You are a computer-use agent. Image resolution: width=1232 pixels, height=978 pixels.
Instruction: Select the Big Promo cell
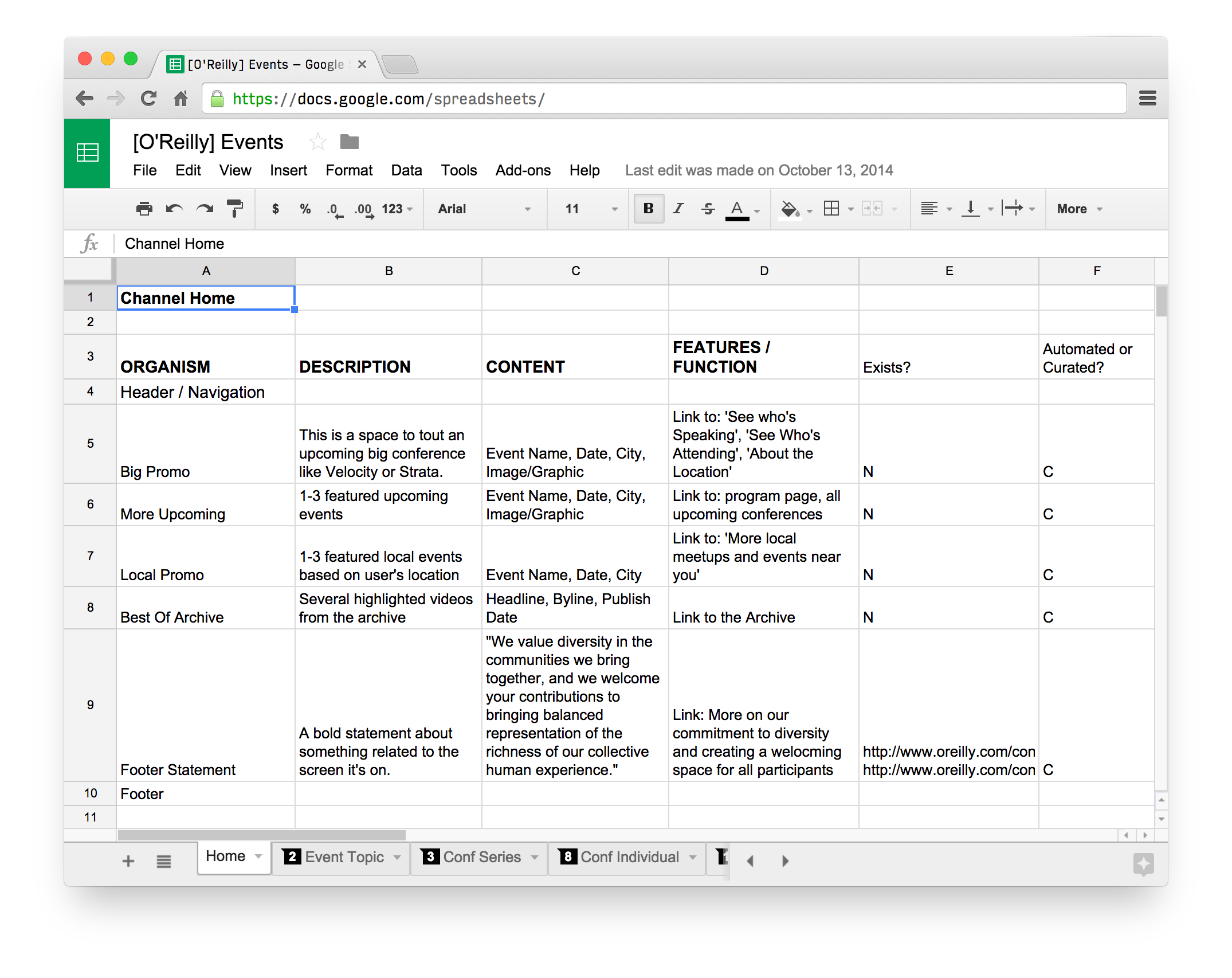[206, 444]
